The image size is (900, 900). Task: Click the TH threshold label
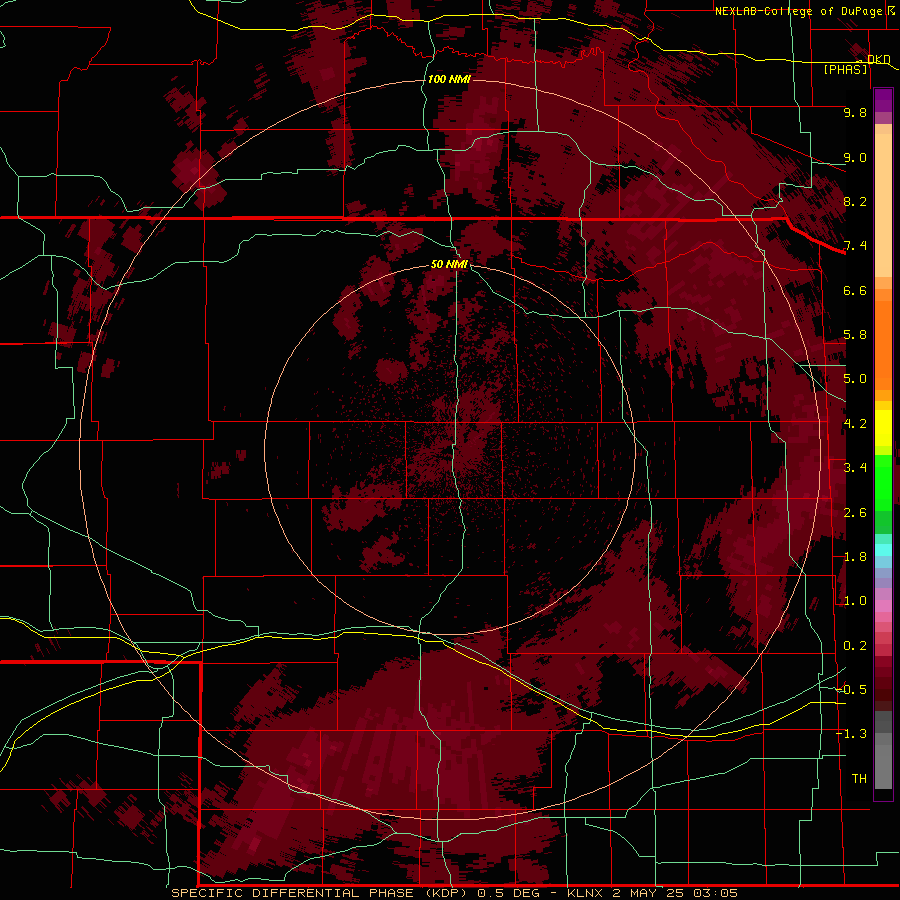click(859, 779)
